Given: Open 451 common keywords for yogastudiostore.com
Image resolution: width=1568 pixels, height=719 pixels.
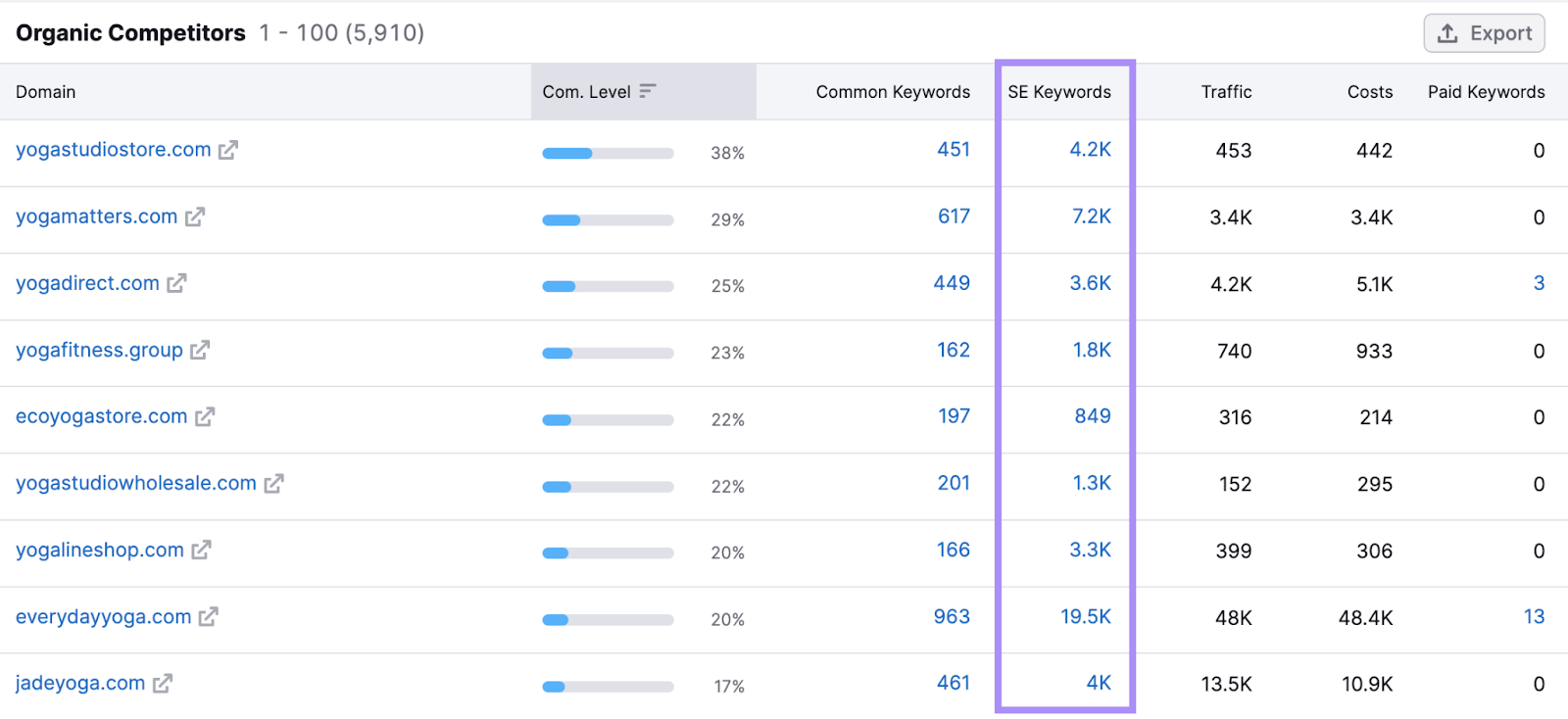Looking at the screenshot, I should [x=954, y=150].
